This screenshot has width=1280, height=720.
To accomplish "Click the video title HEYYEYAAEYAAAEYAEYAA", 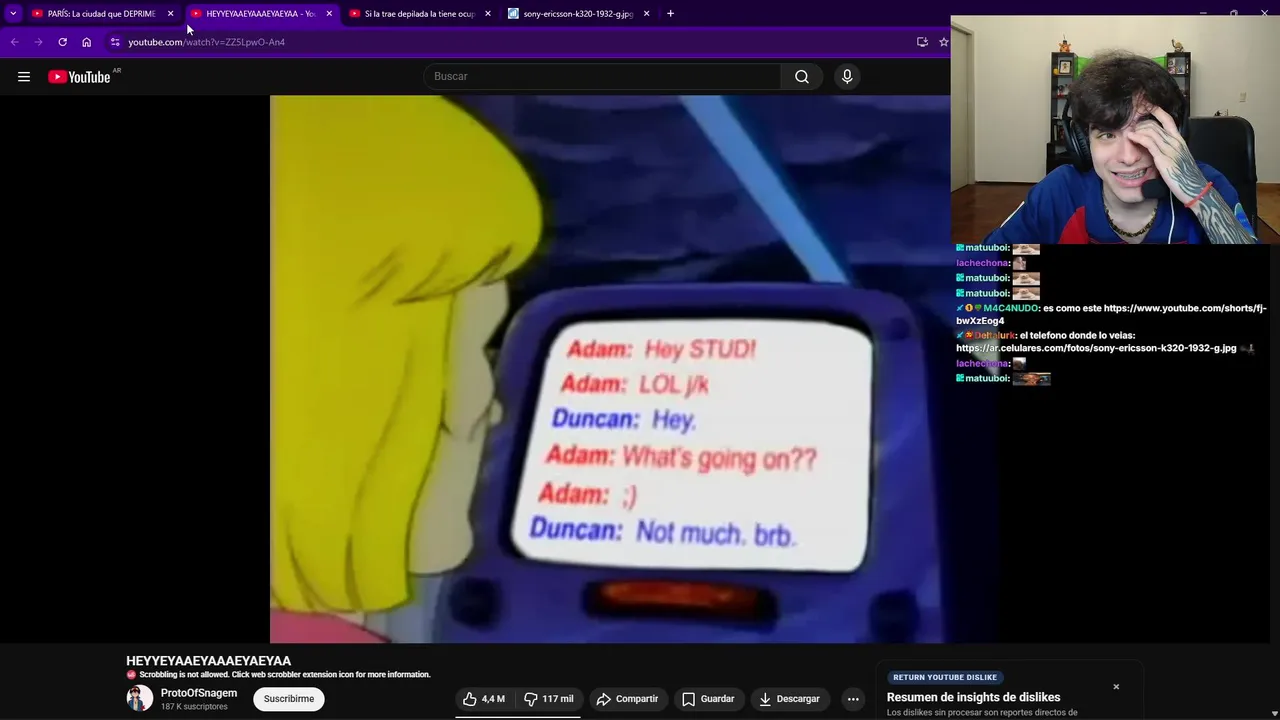I will click(208, 661).
